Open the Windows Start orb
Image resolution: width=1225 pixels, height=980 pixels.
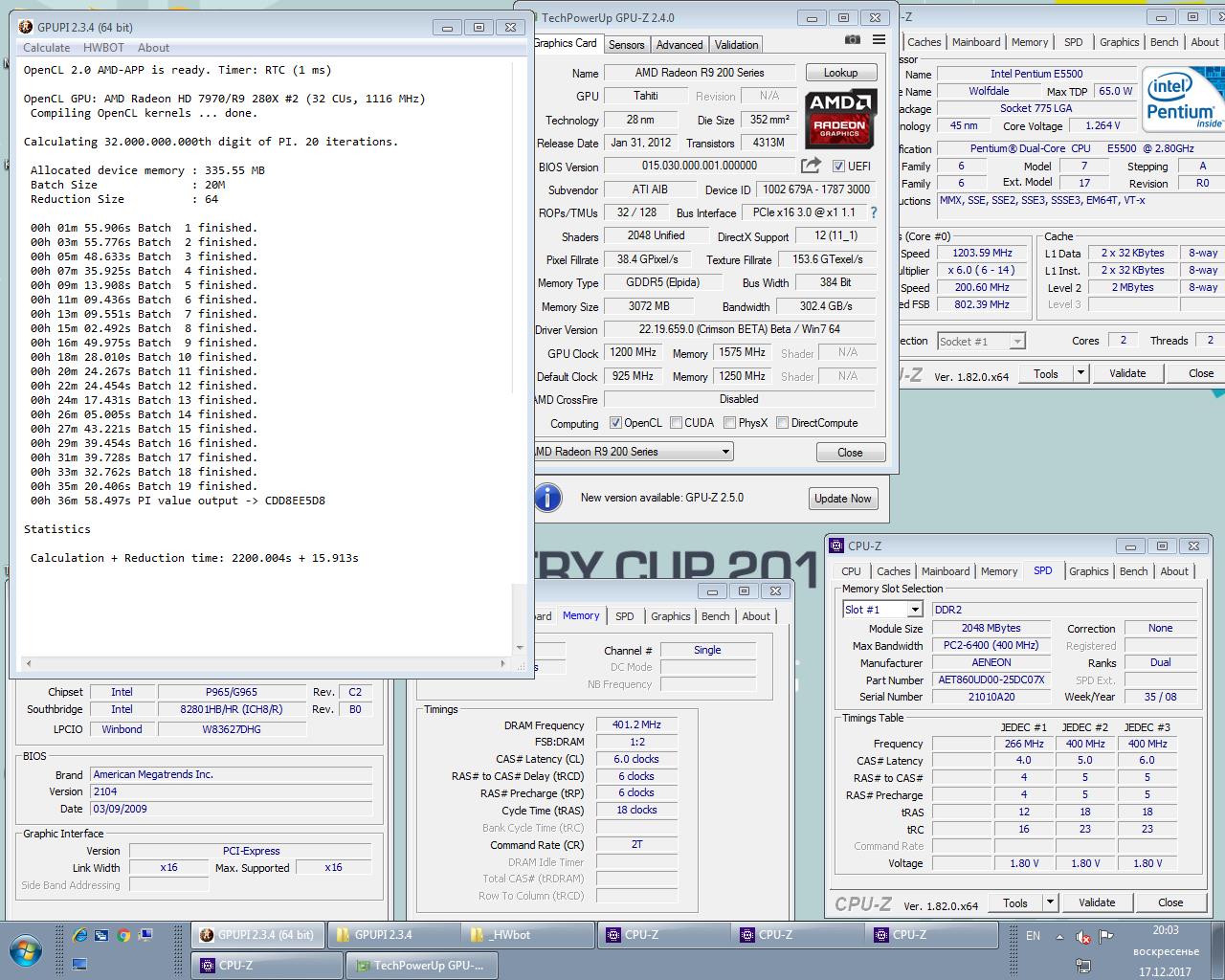[26, 951]
